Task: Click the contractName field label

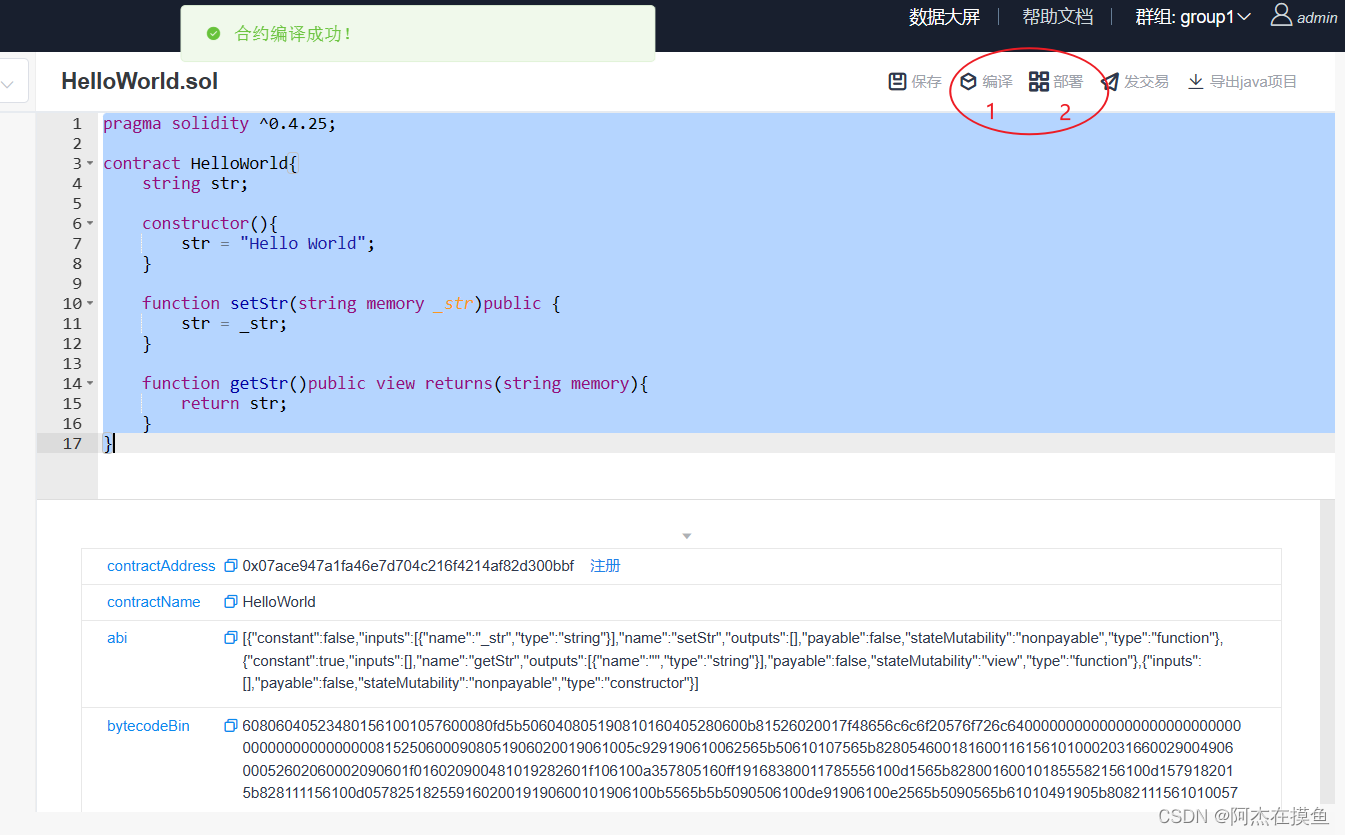Action: 154,602
